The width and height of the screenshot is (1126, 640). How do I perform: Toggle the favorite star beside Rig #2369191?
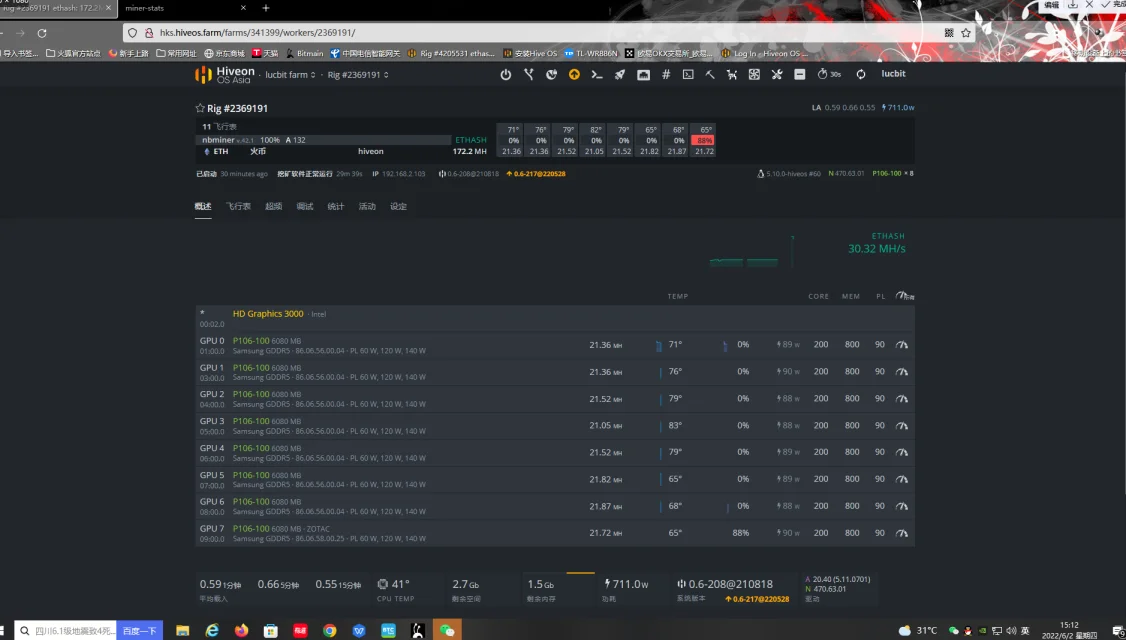(x=200, y=108)
